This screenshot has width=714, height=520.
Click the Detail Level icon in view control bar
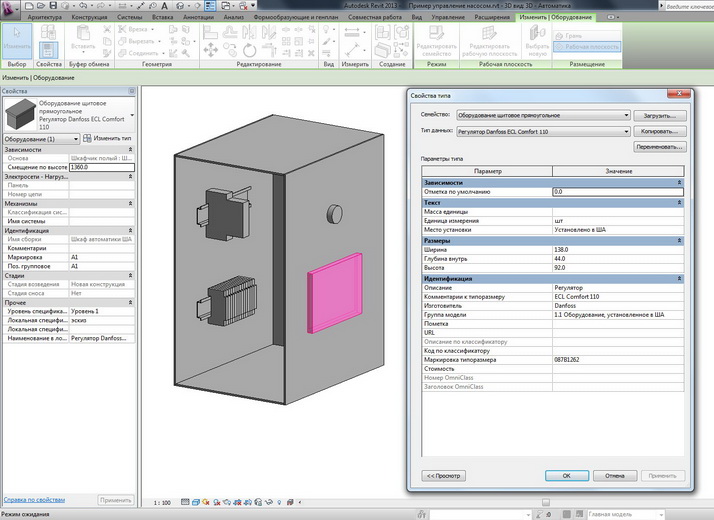pos(185,502)
